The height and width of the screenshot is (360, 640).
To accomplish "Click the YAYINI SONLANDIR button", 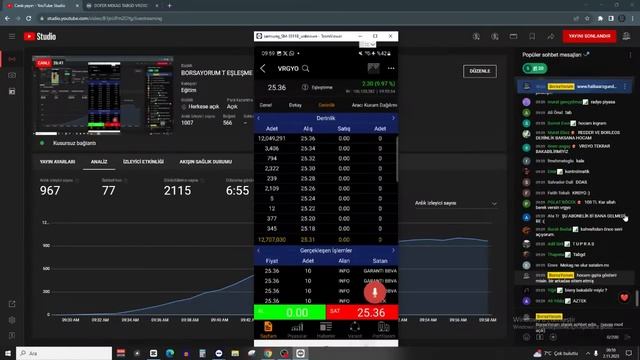I will [589, 36].
